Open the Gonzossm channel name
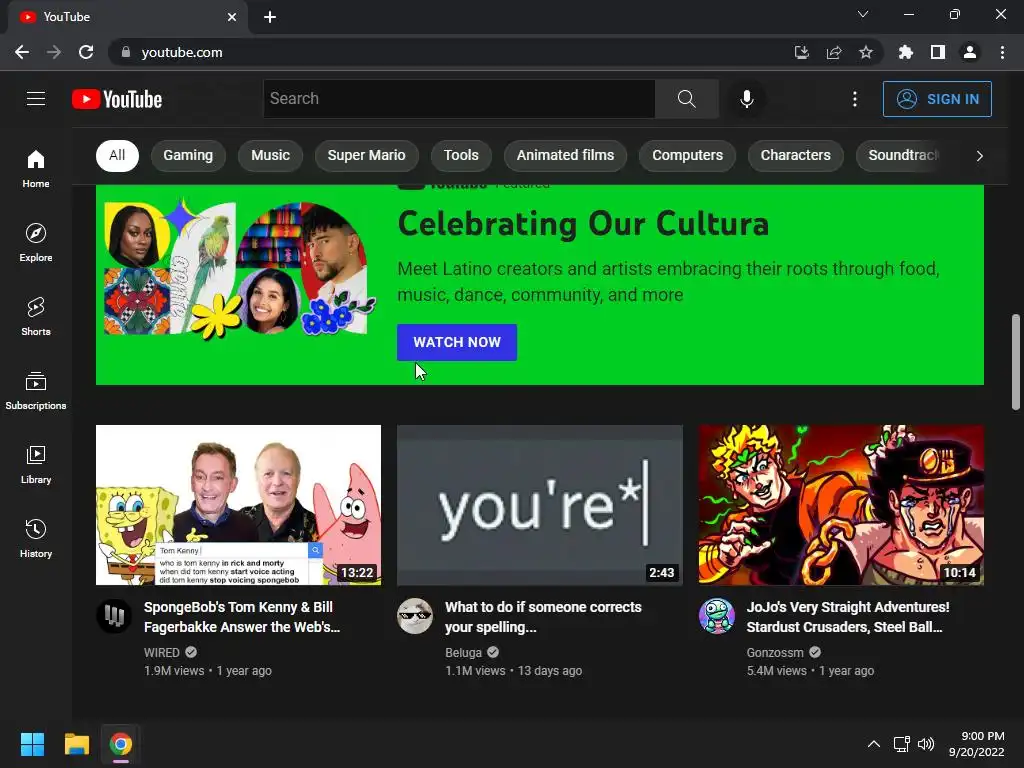Viewport: 1024px width, 768px height. tap(775, 652)
